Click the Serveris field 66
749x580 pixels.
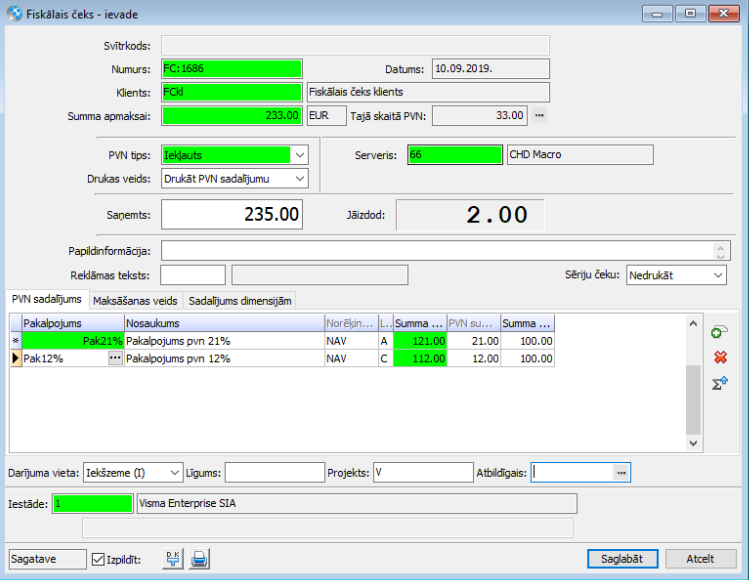455,155
